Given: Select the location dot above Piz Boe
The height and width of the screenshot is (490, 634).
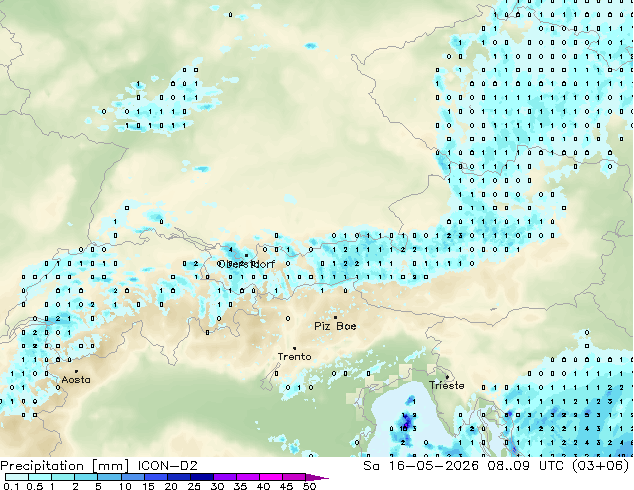Looking at the screenshot, I should click(x=335, y=317).
